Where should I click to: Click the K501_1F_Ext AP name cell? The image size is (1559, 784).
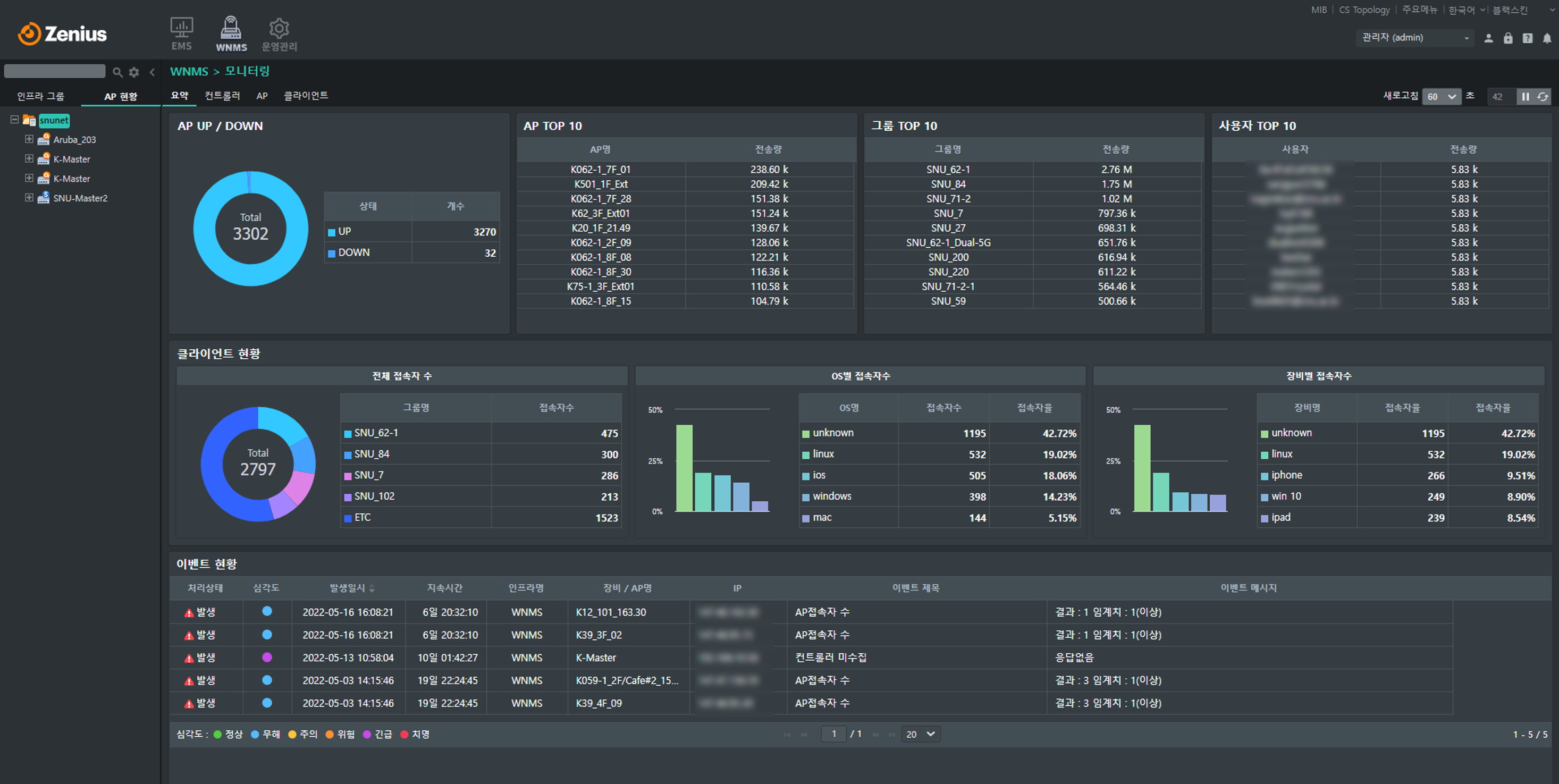pos(601,184)
